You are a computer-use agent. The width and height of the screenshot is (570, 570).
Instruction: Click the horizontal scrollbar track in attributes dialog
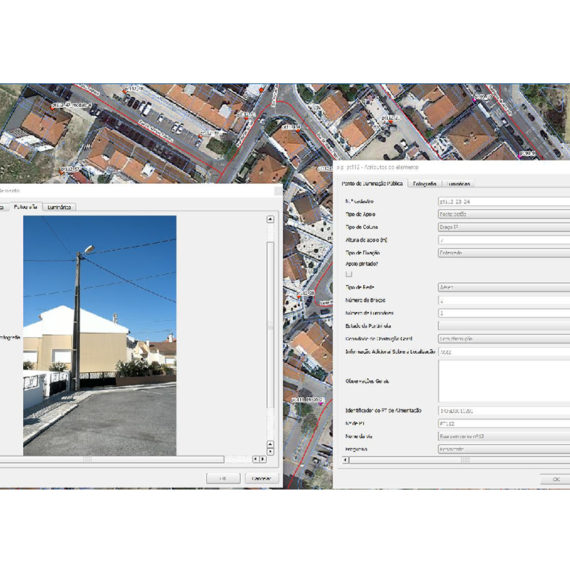pos(459,460)
